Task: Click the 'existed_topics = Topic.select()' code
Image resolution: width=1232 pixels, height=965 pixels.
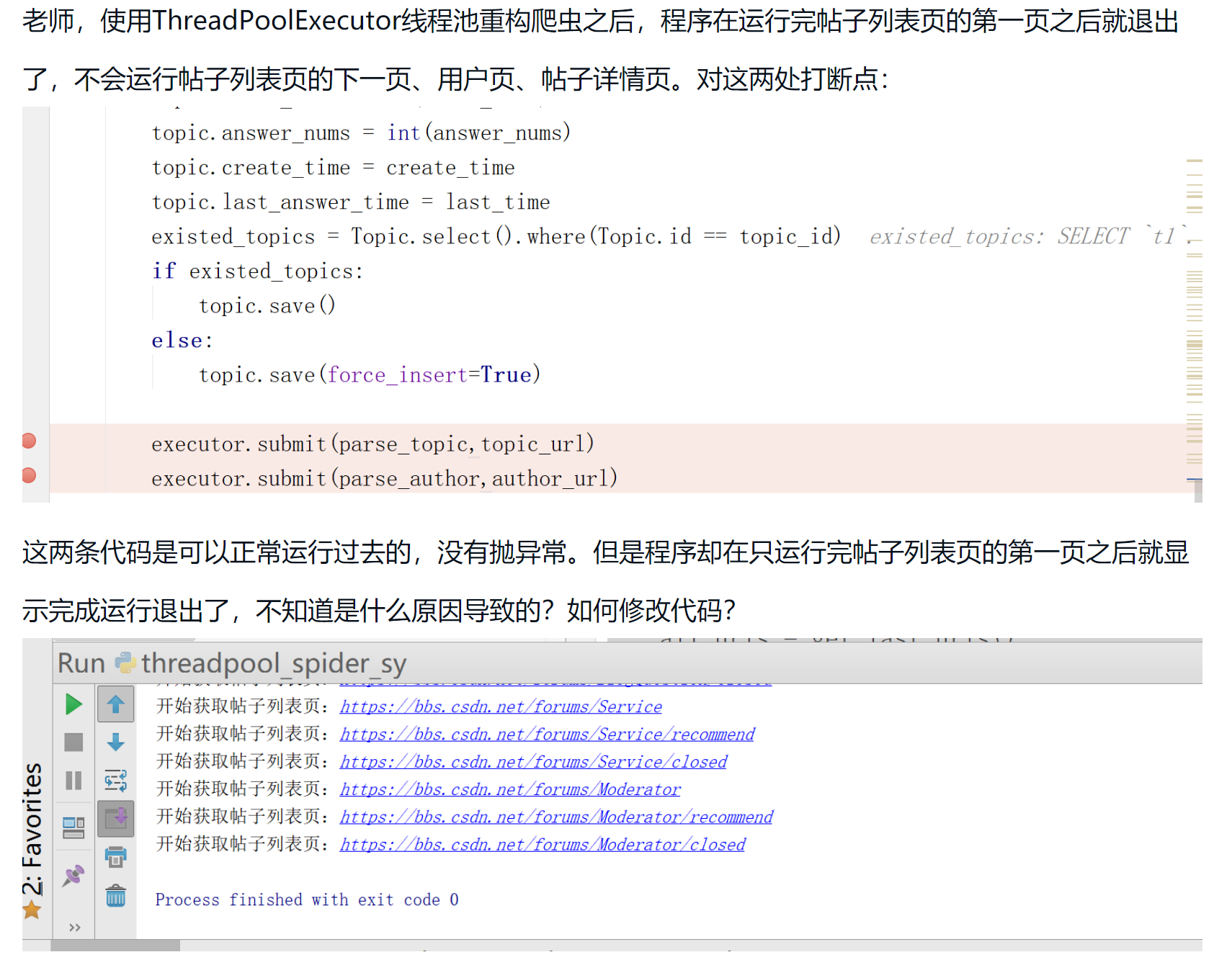Action: [x=496, y=236]
